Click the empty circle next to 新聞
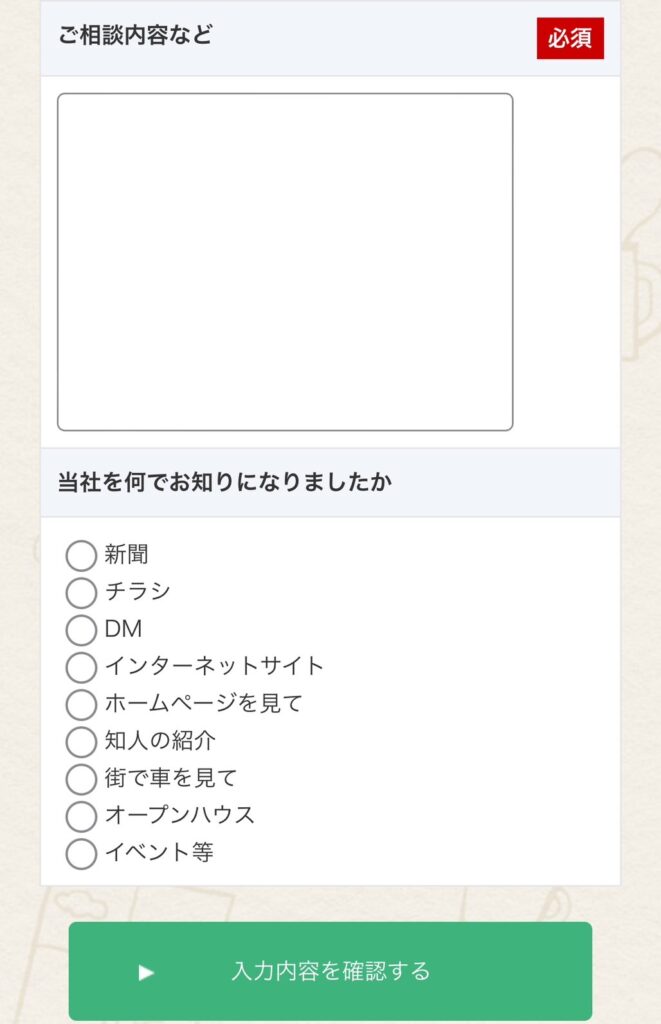The width and height of the screenshot is (661, 1024). click(x=80, y=556)
